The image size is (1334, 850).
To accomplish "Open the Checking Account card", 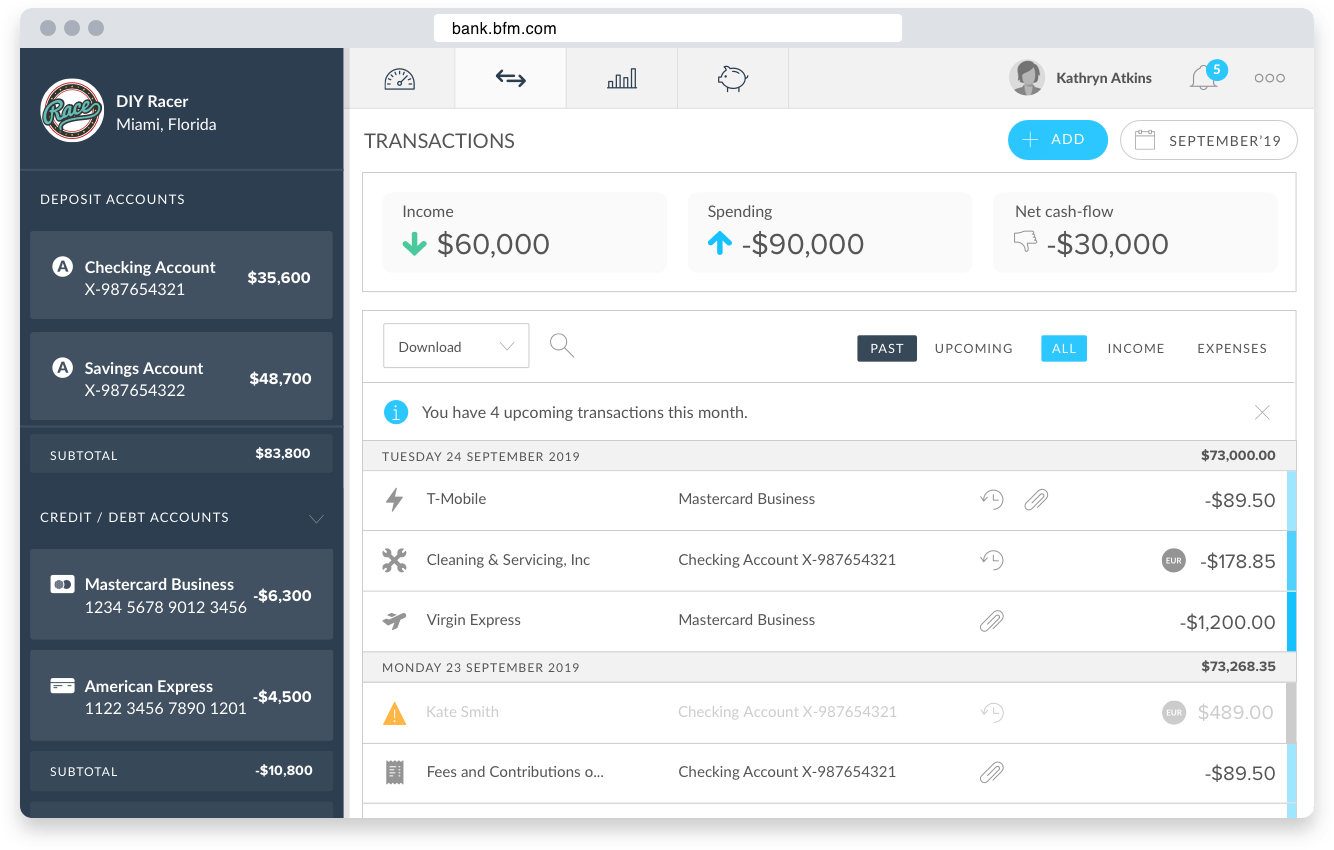I will (181, 277).
